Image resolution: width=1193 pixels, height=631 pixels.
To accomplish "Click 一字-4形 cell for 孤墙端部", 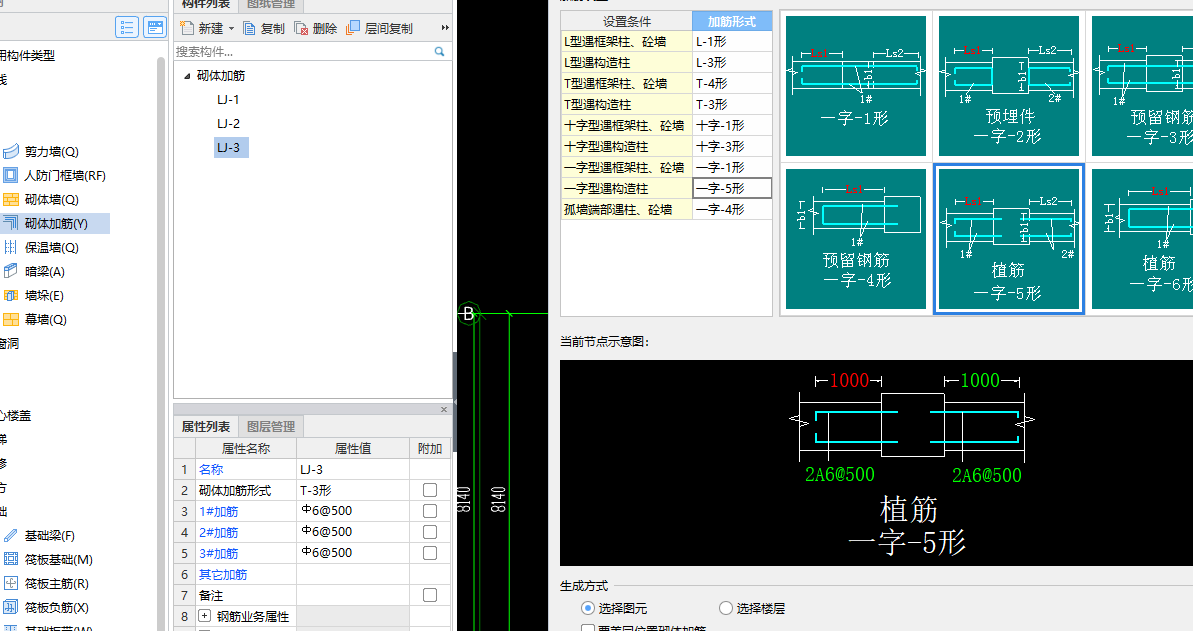I will coord(732,209).
